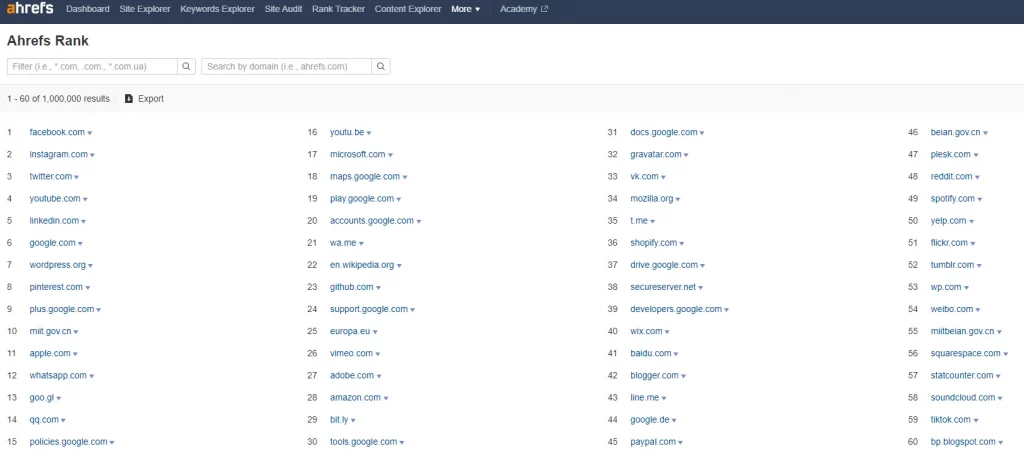
Task: Open the docs.google.com link
Action: [664, 132]
